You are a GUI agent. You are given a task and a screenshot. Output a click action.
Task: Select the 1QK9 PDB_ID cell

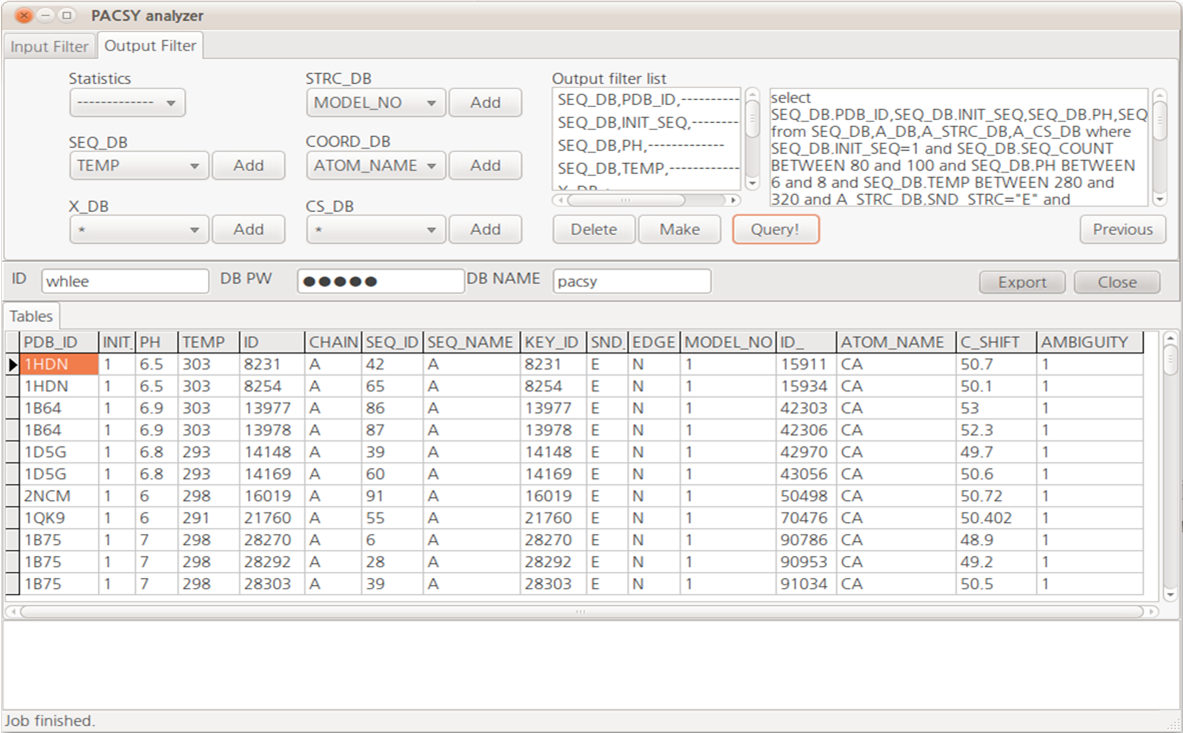pos(60,518)
